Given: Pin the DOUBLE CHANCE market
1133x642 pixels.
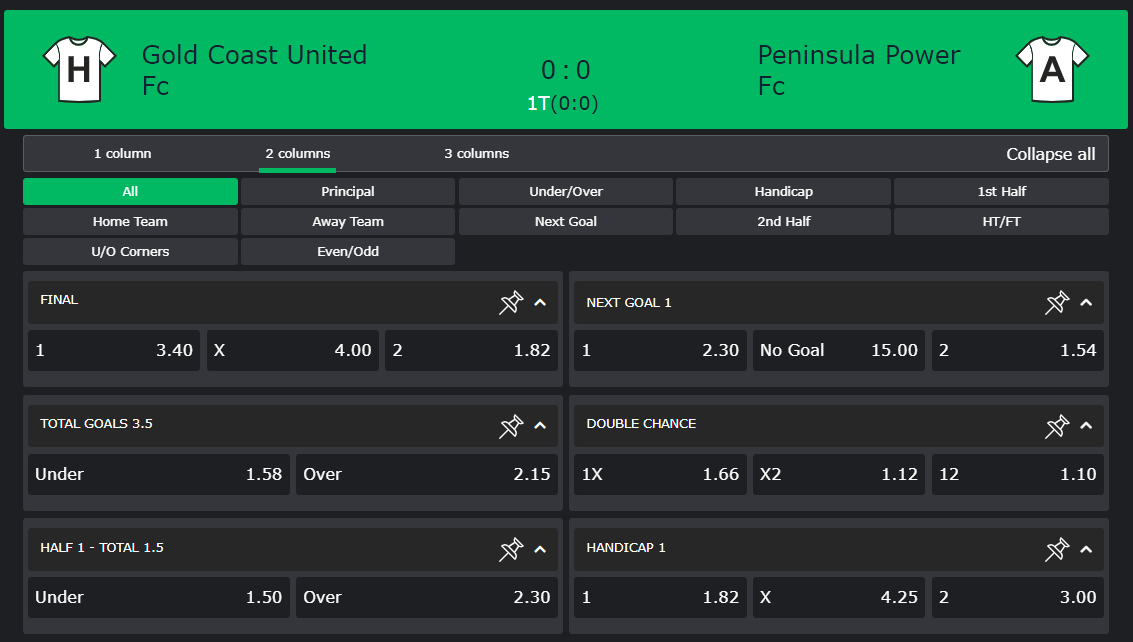Looking at the screenshot, I should coord(1057,426).
